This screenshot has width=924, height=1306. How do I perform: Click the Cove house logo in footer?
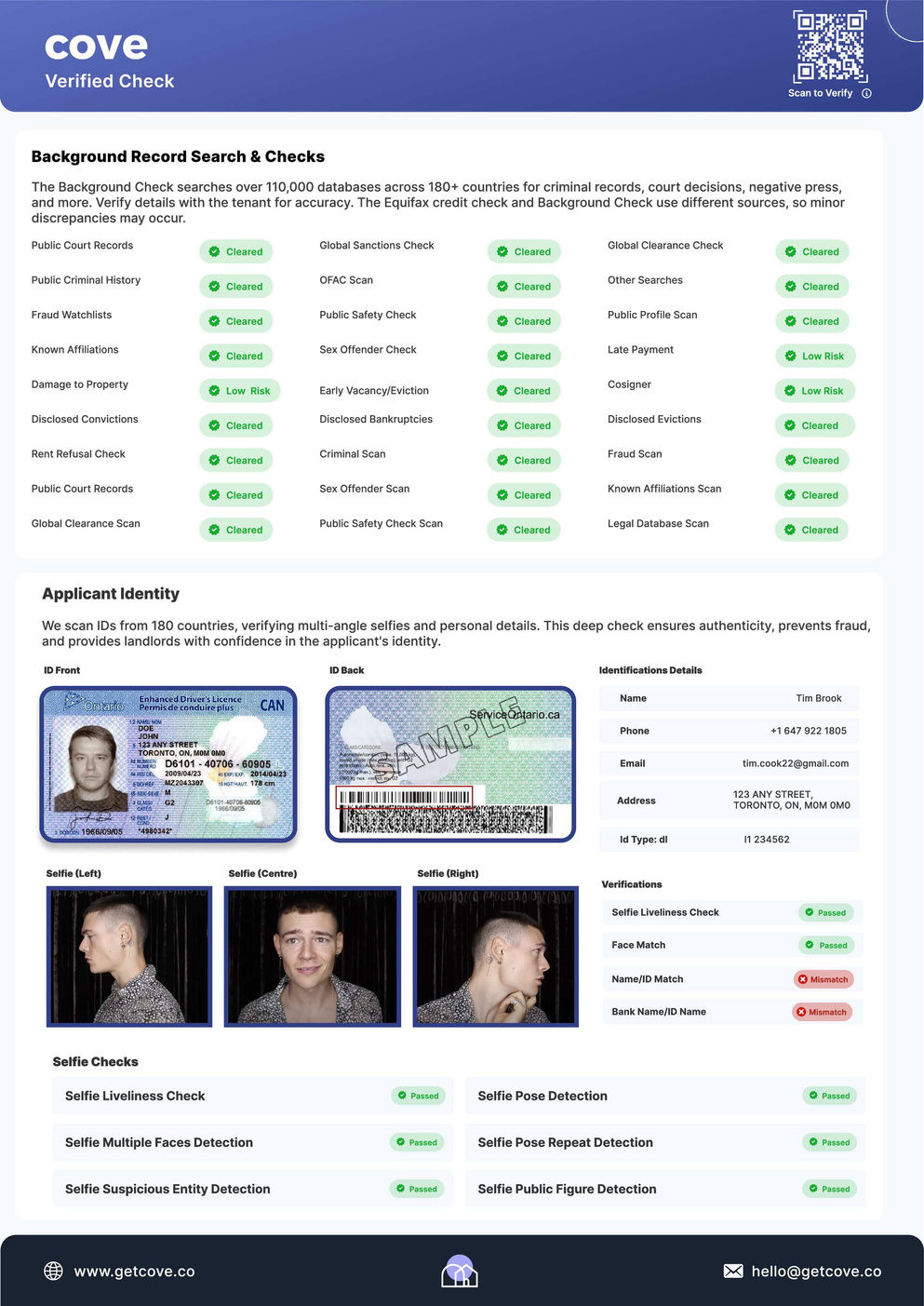pyautogui.click(x=460, y=1272)
